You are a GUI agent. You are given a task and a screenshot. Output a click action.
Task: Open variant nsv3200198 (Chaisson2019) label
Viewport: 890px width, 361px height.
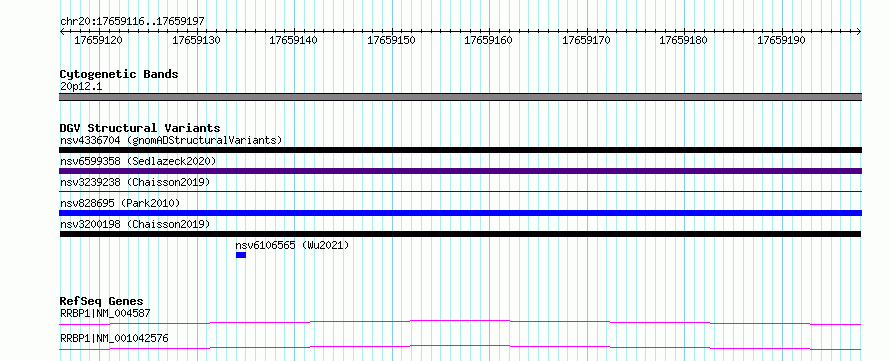[x=135, y=224]
